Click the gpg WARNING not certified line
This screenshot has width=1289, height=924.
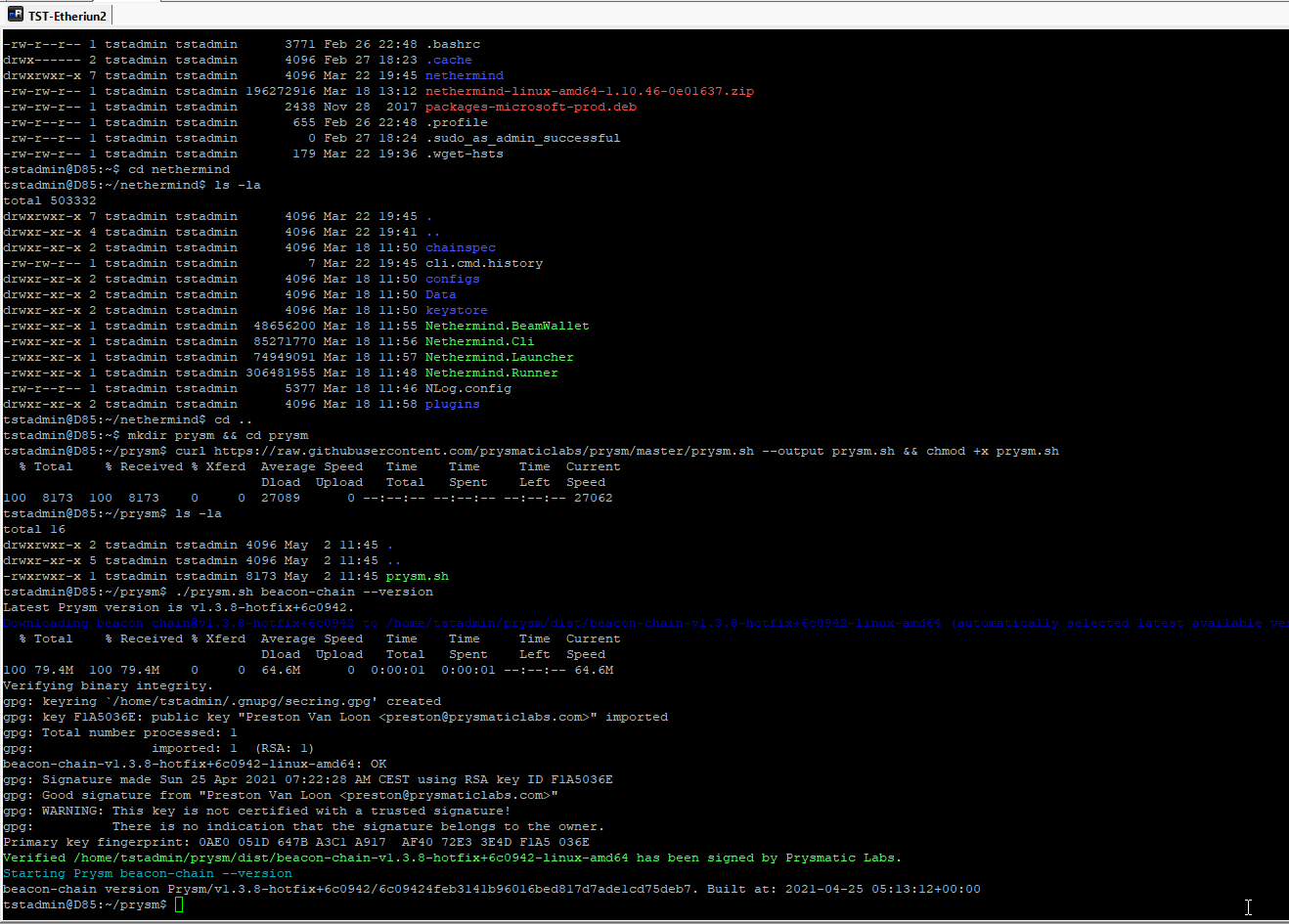(x=257, y=811)
